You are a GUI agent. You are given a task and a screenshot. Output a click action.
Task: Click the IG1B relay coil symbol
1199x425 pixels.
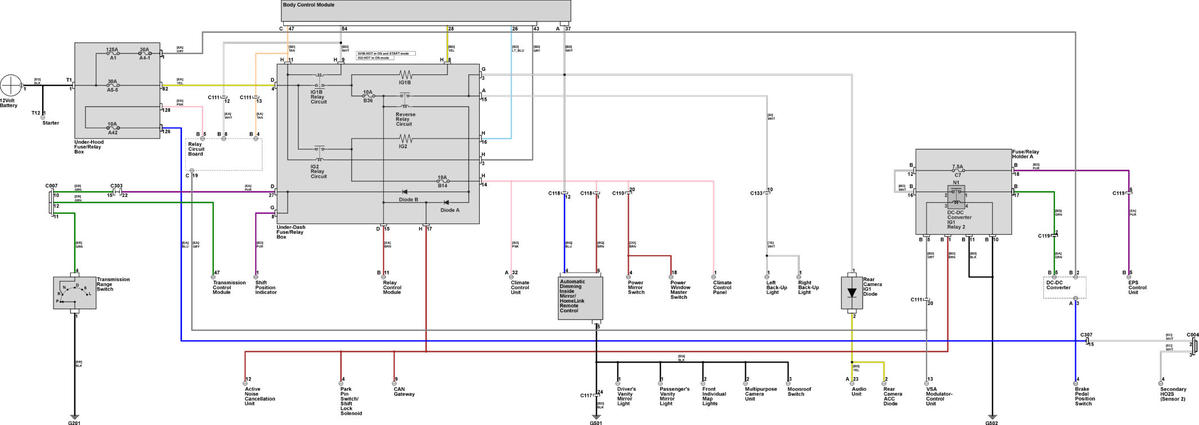(406, 76)
